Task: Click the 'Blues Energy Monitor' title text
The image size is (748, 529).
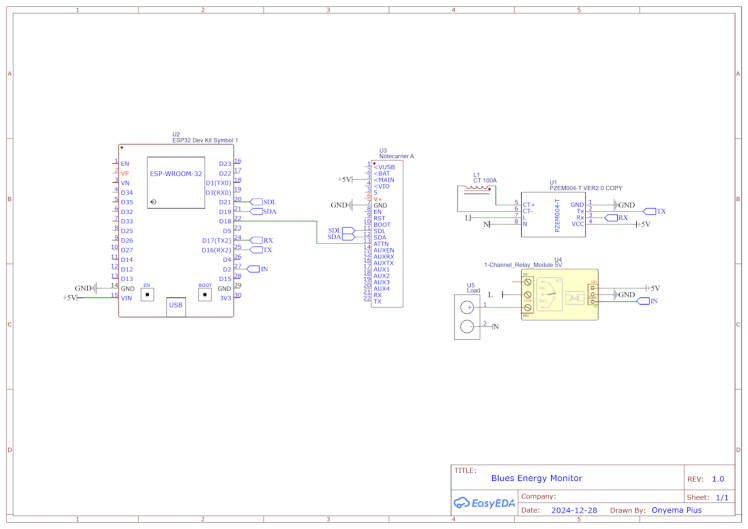Action: (x=537, y=478)
